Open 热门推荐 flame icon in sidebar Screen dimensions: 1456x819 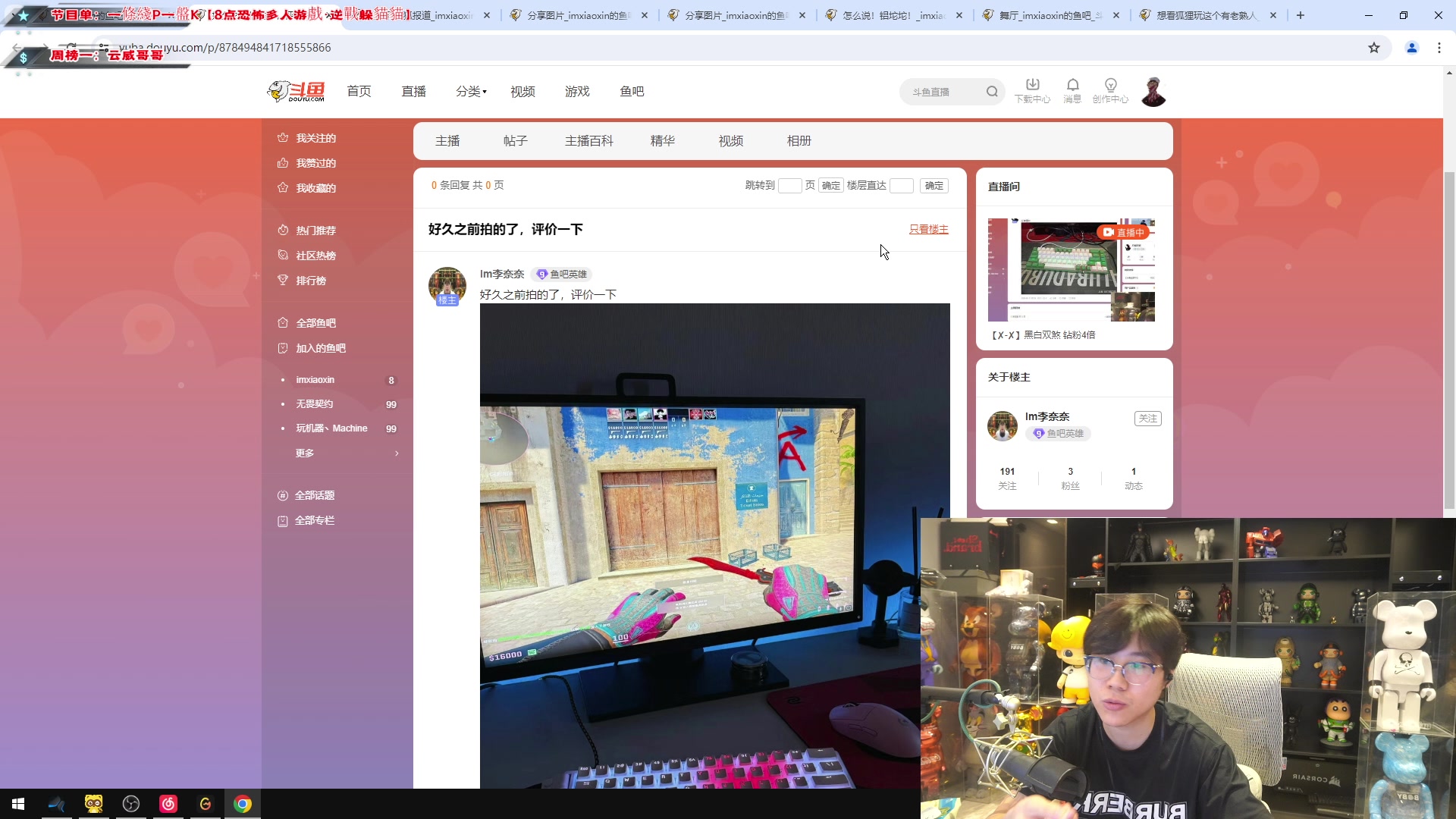pyautogui.click(x=282, y=230)
